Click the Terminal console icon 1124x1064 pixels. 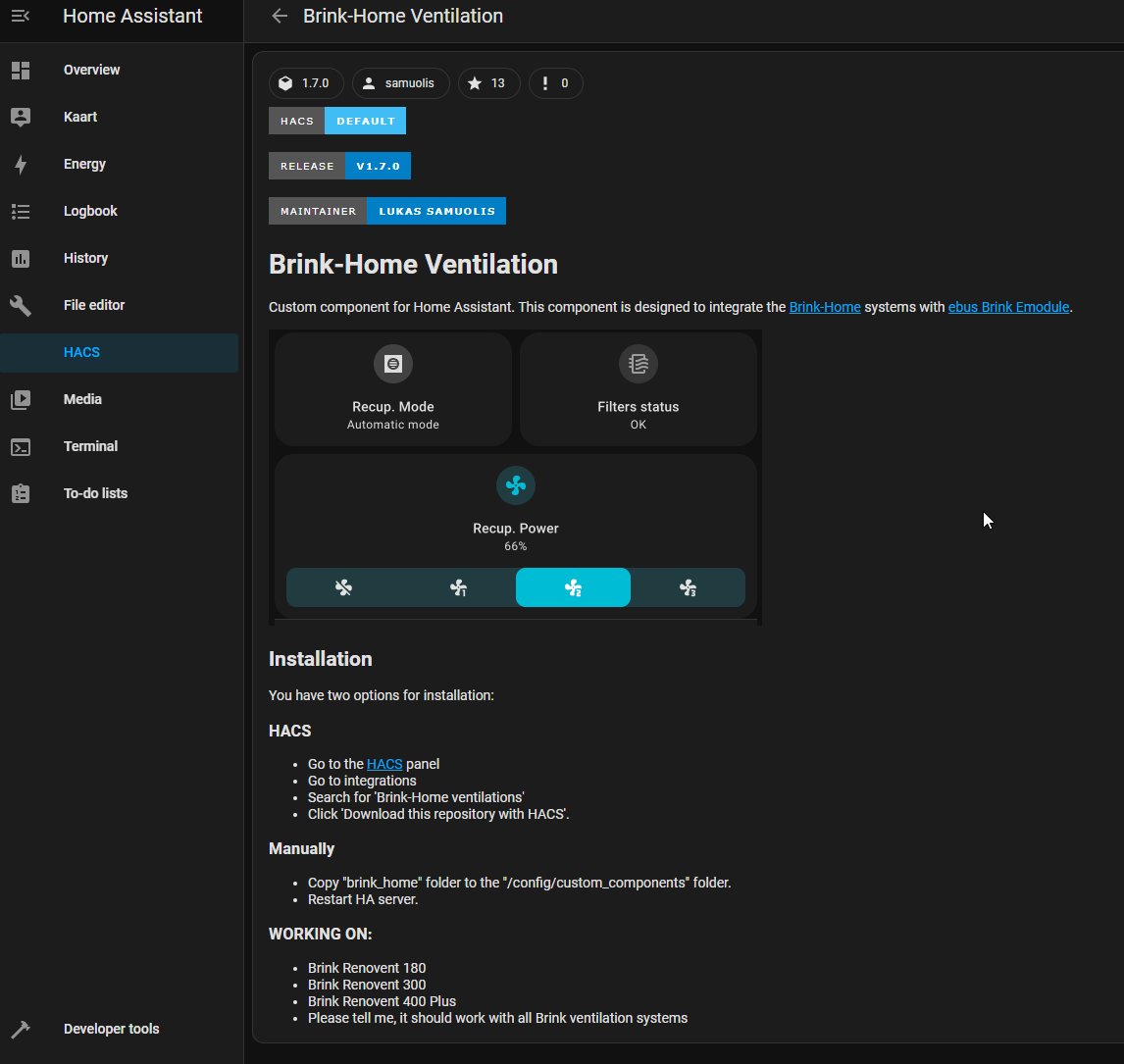(21, 446)
